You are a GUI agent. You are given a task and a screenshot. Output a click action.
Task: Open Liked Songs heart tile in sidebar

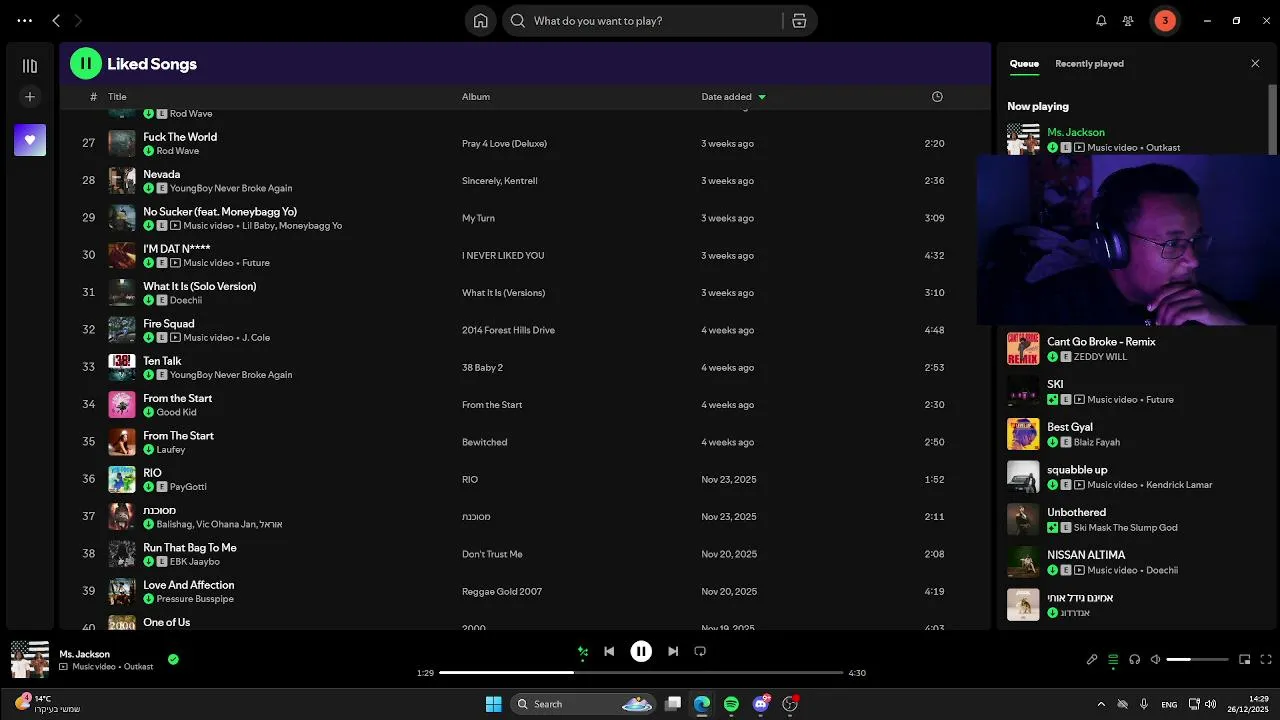30,140
